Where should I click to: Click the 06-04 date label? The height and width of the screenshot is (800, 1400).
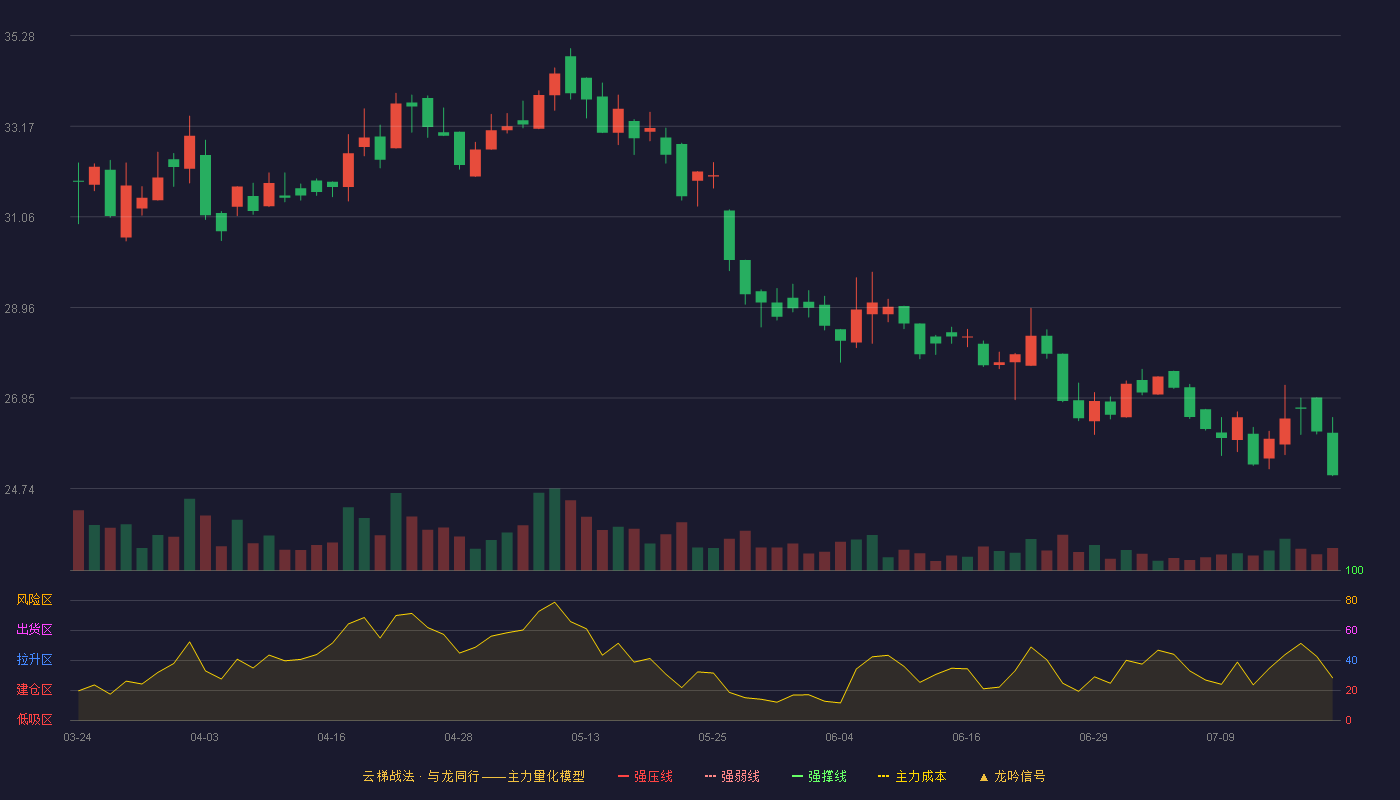pos(839,737)
